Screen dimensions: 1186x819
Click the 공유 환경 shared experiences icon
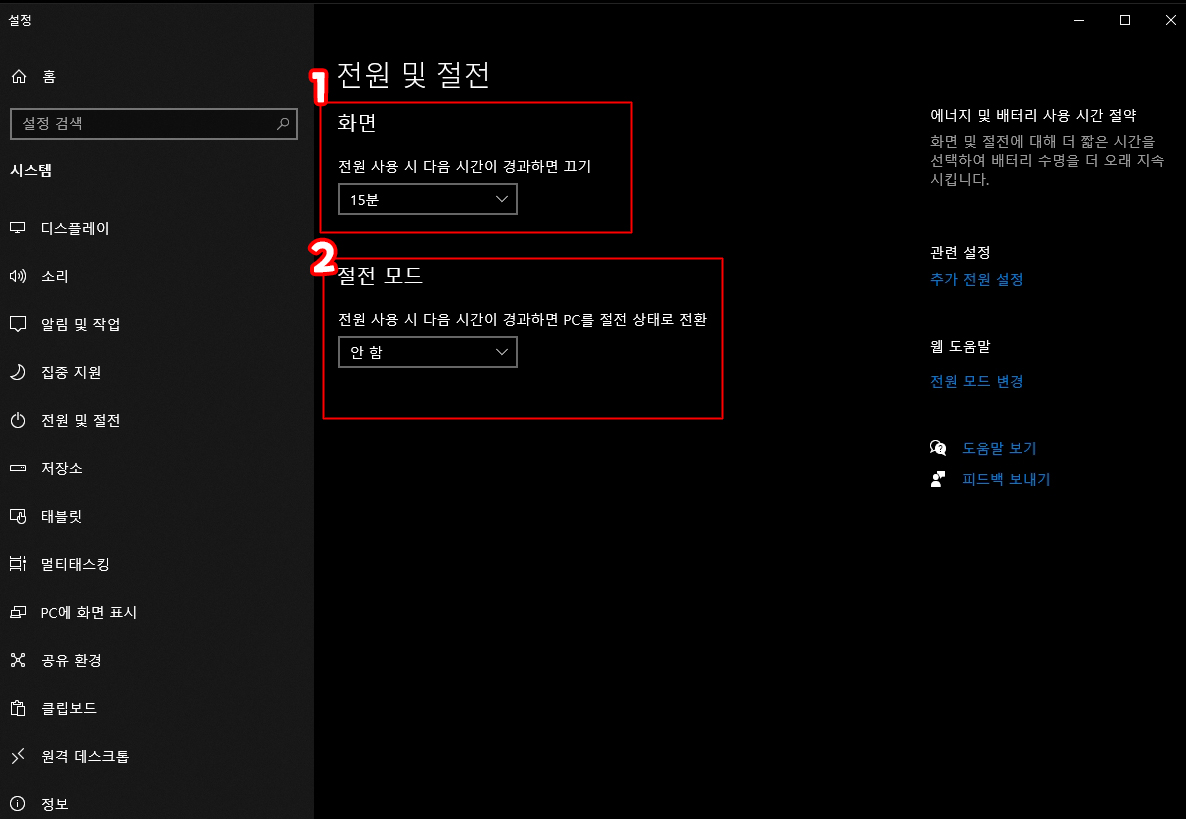pos(18,660)
